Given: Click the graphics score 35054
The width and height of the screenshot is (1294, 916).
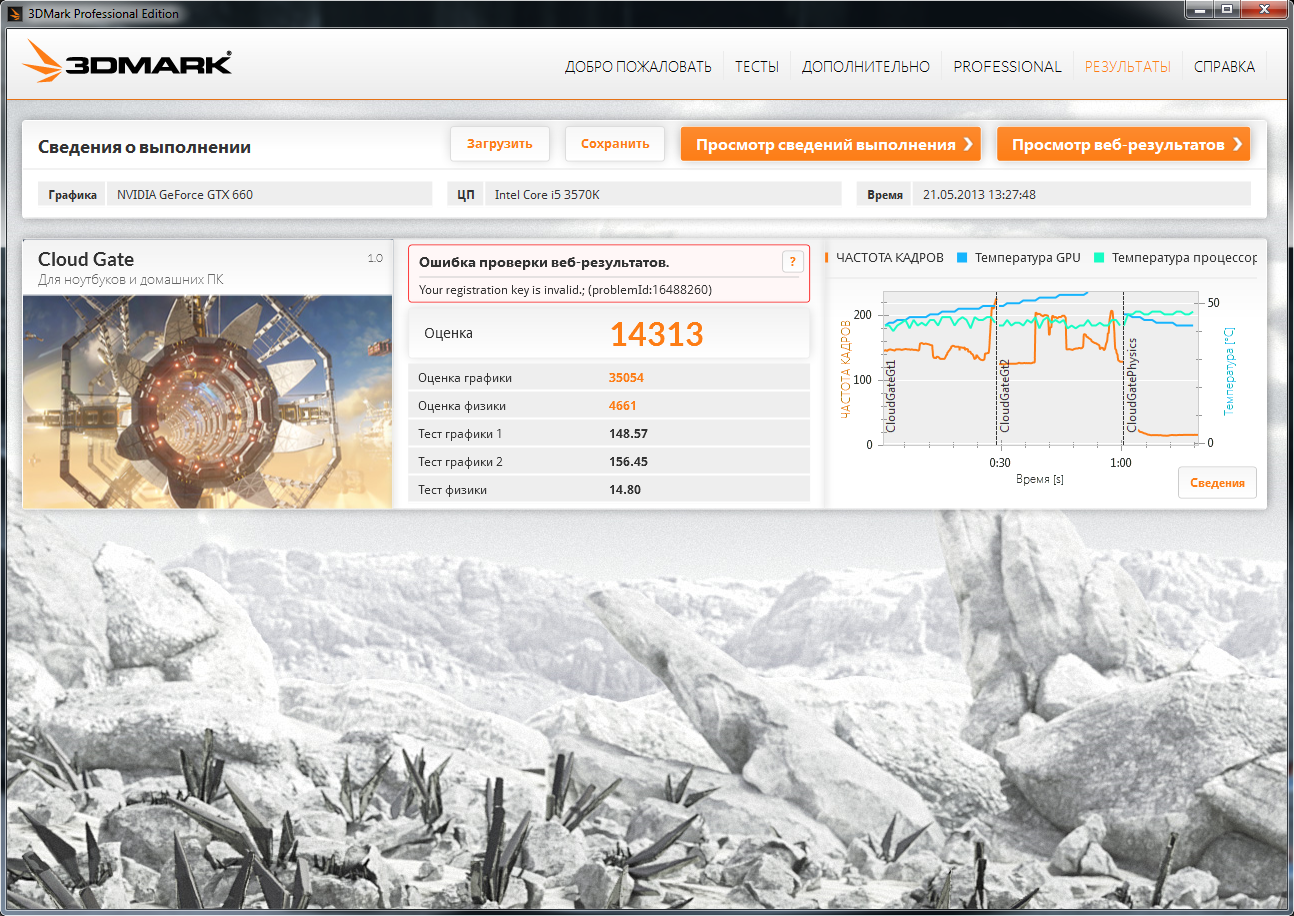Looking at the screenshot, I should coord(626,378).
